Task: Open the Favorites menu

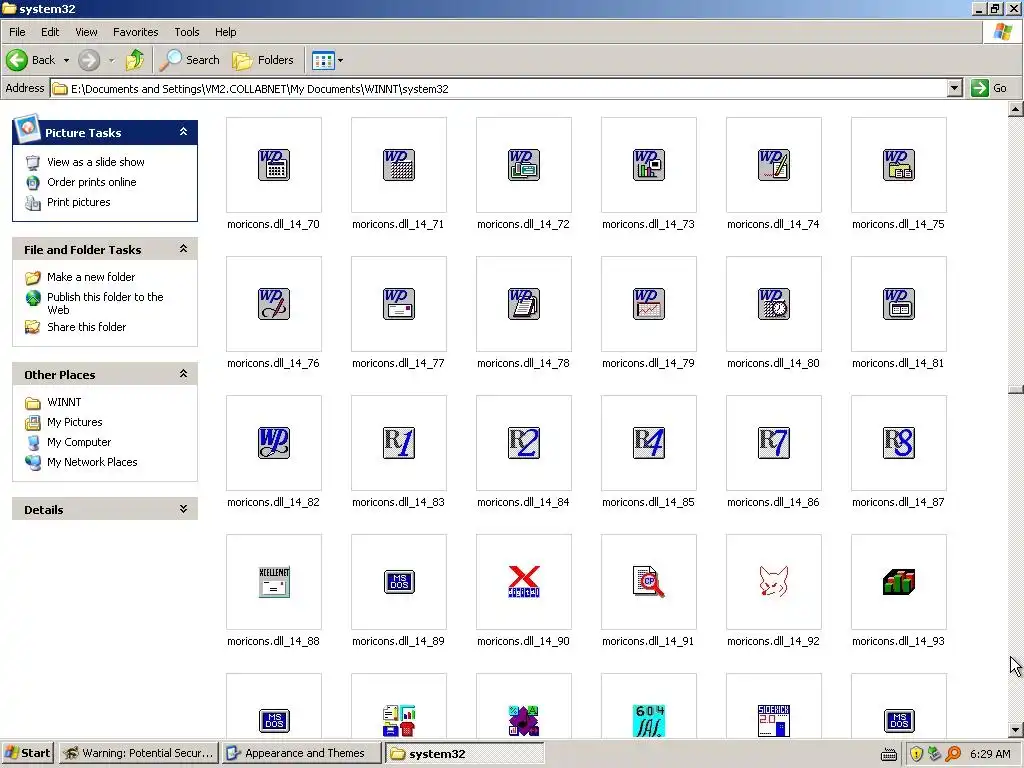Action: point(135,32)
